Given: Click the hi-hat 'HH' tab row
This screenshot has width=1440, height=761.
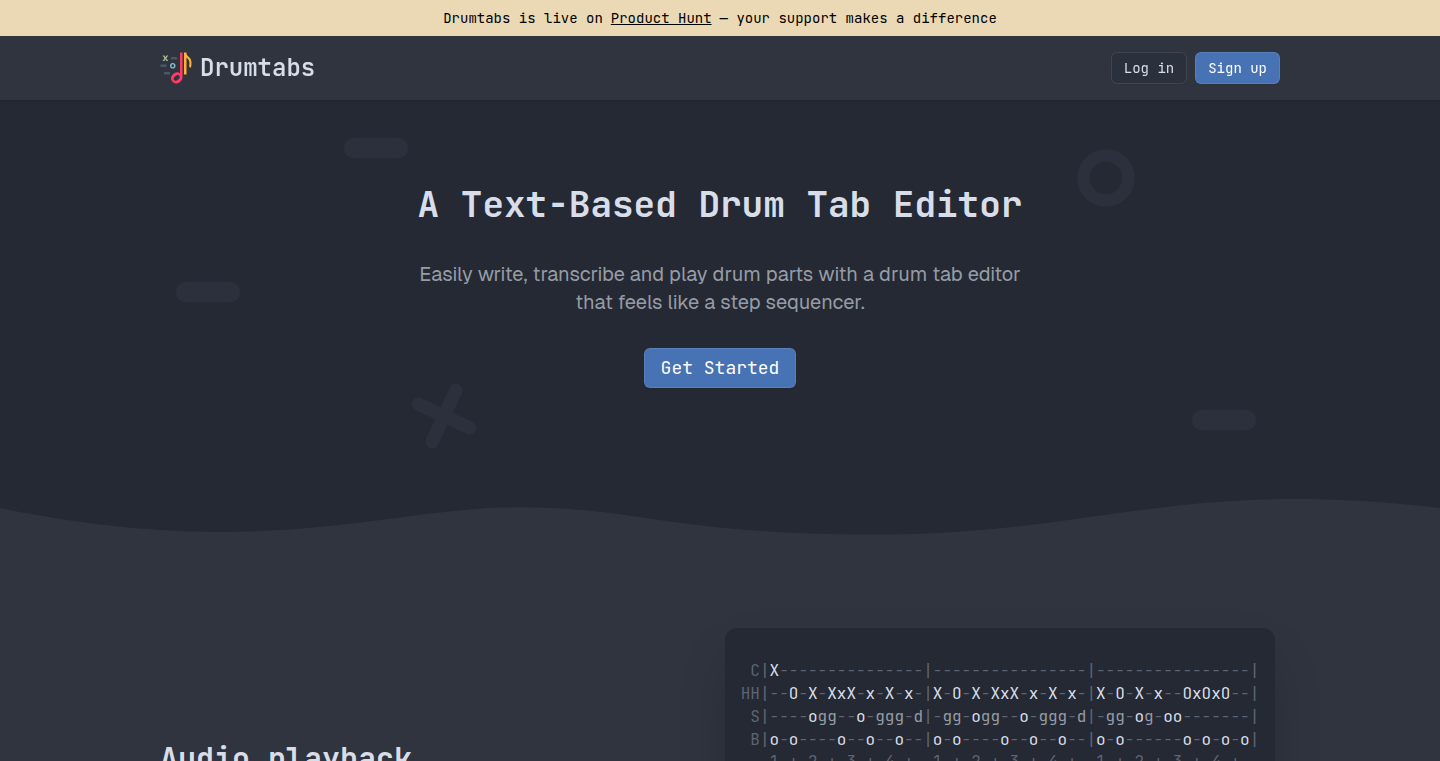Looking at the screenshot, I should tap(1000, 693).
